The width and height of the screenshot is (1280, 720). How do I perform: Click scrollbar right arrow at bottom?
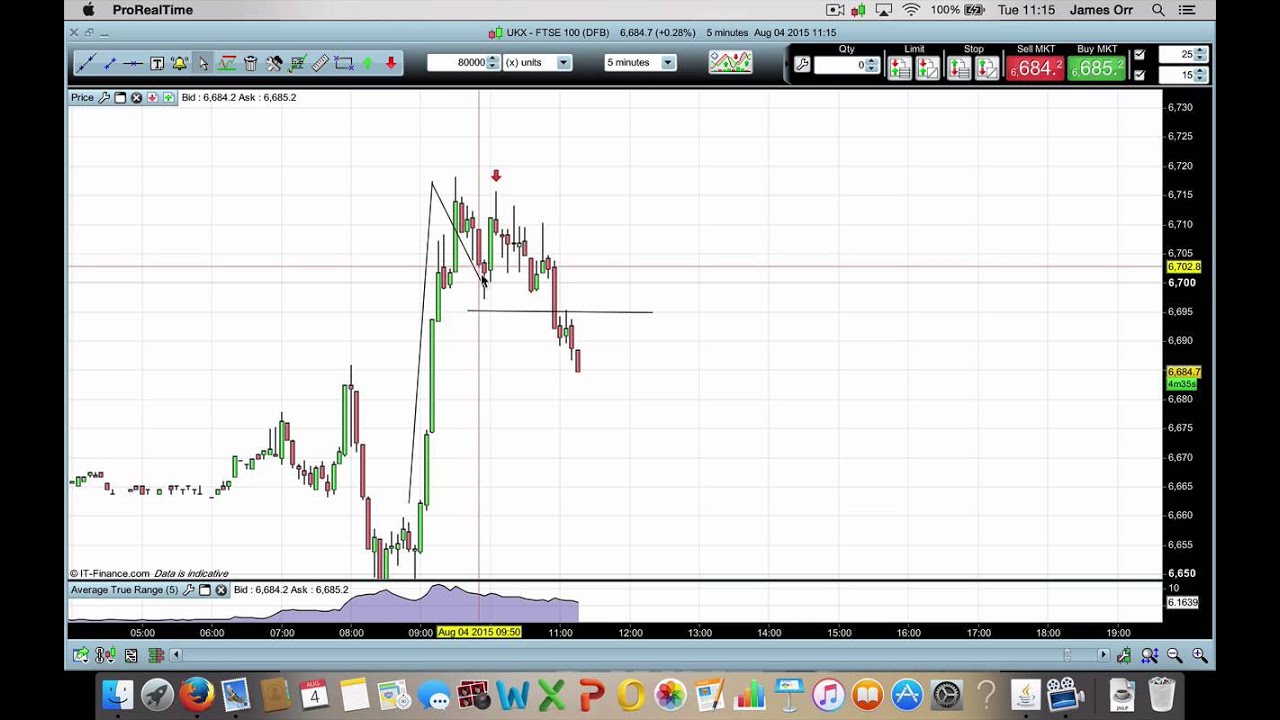coord(1102,655)
